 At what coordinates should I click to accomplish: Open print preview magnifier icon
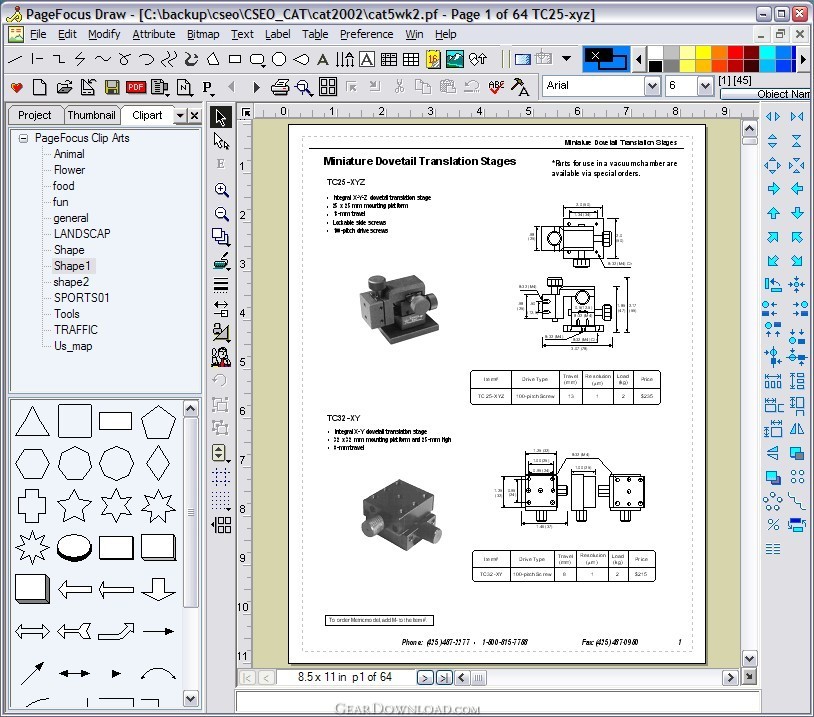click(x=304, y=87)
